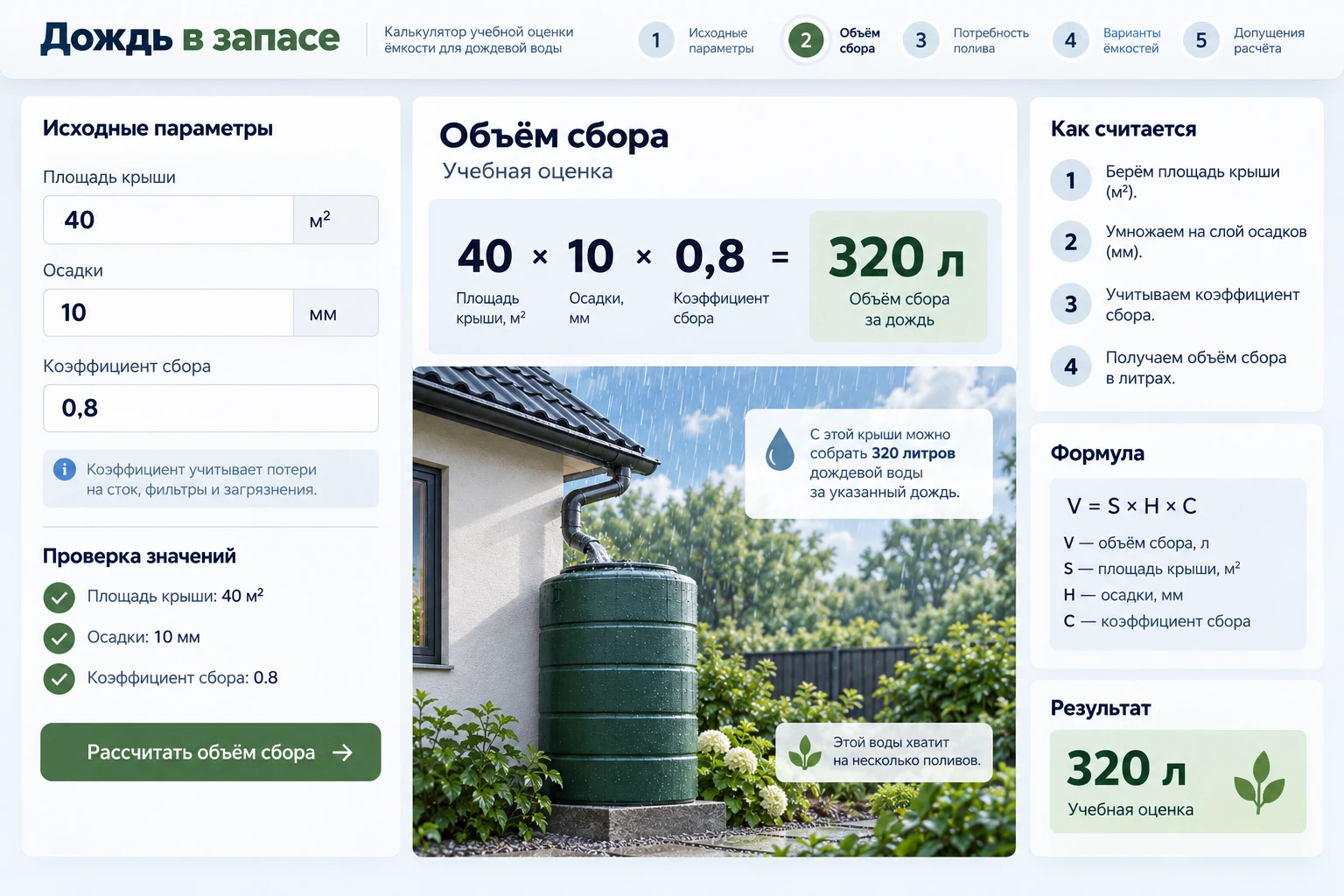Click the 'Проверка значений' heading
The image size is (1344, 896).
pyautogui.click(x=139, y=556)
